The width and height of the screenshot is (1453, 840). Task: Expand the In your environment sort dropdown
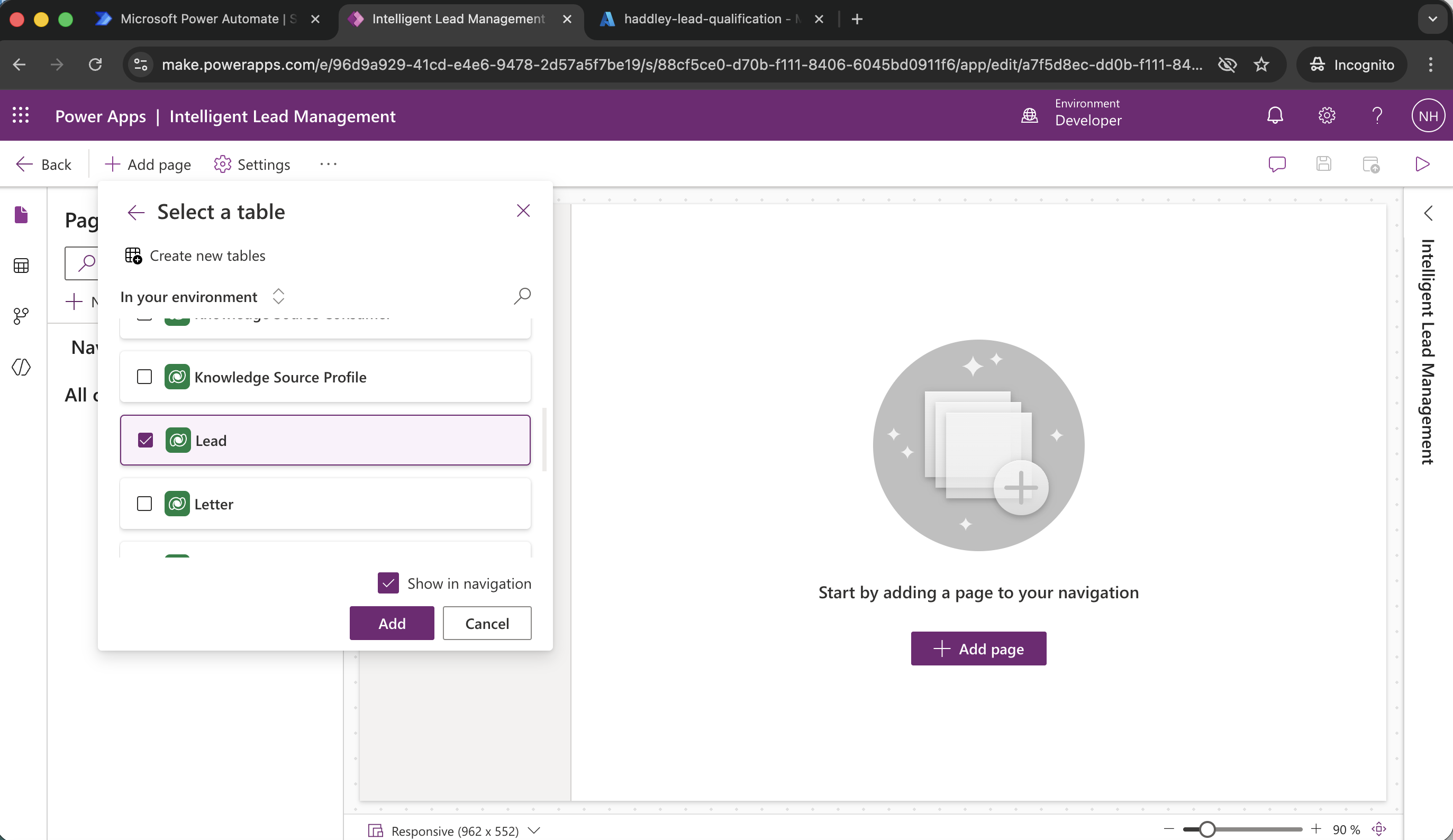[278, 296]
